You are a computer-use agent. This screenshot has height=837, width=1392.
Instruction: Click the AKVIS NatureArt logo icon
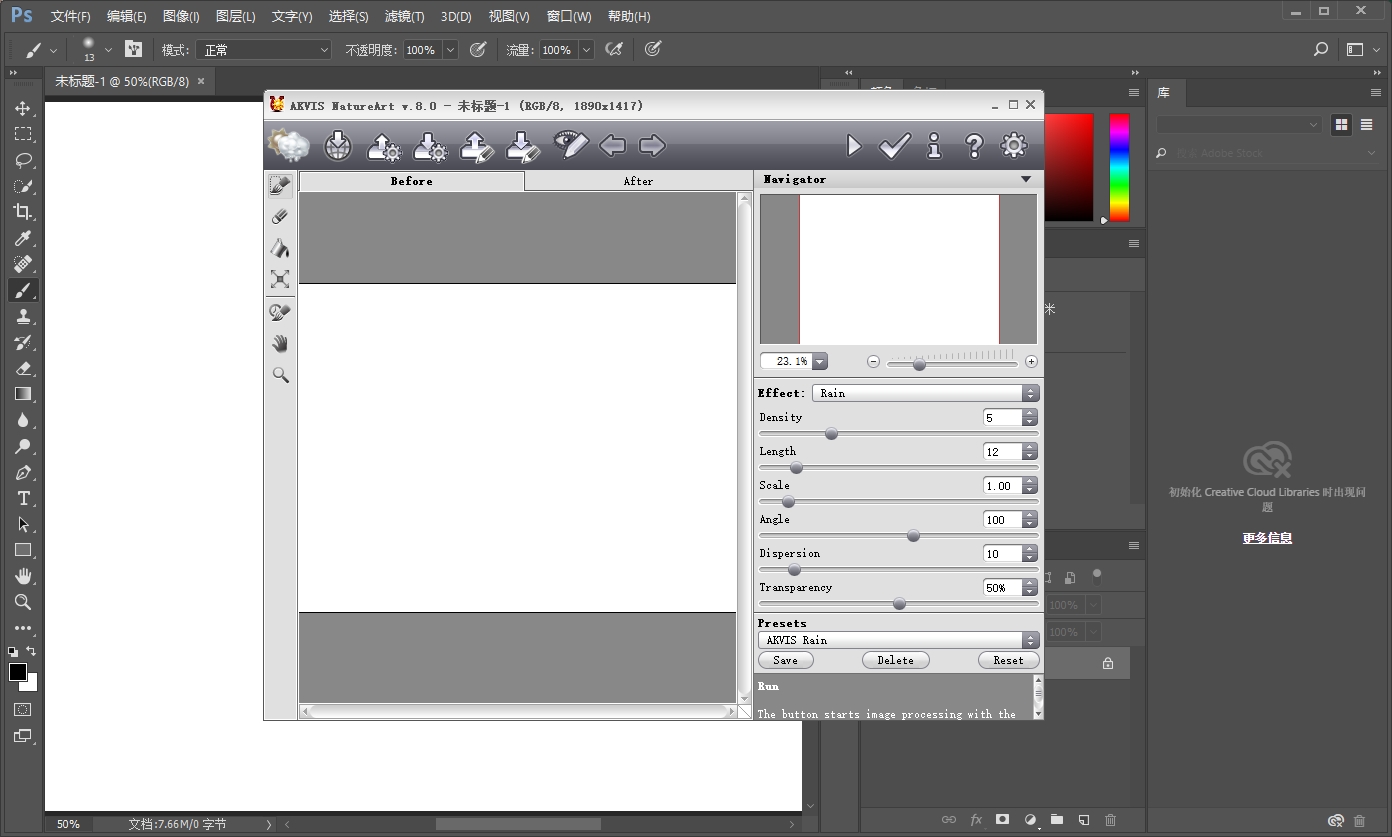(x=289, y=146)
